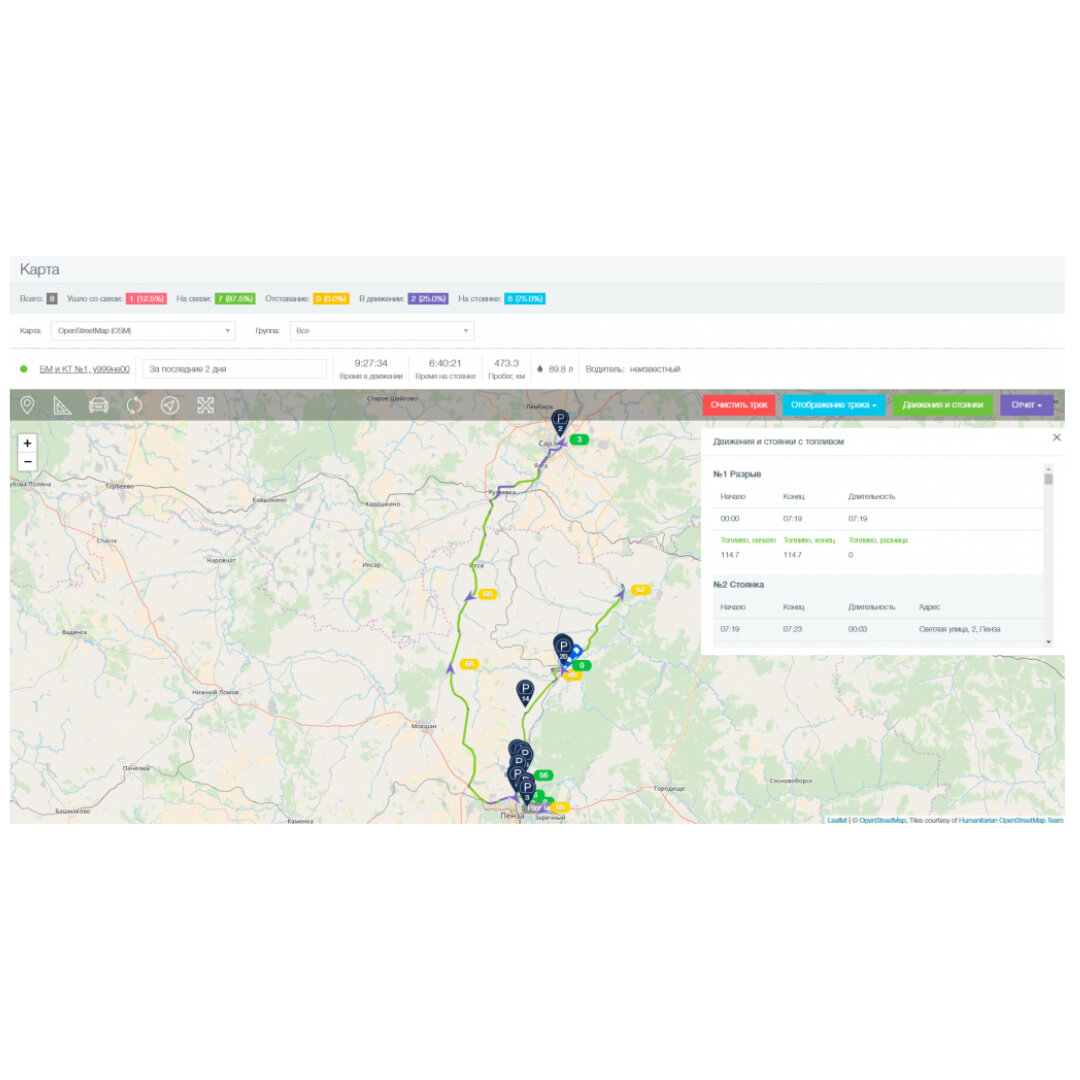The image size is (1080, 1080).
Task: Click the green online status dot
Action: 24,369
